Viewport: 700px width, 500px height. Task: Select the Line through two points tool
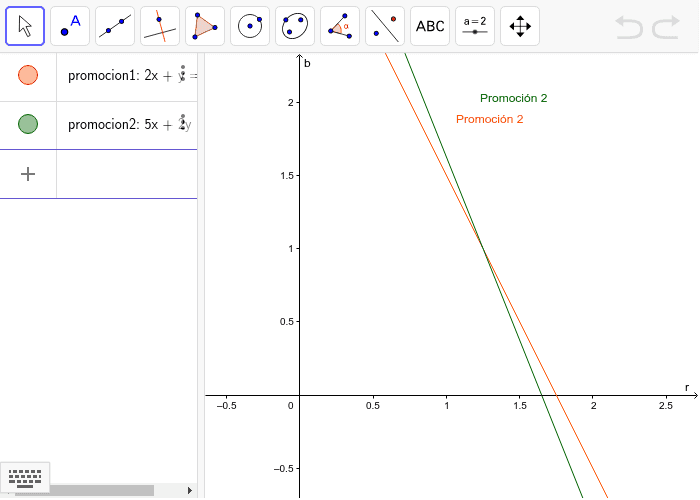click(115, 26)
